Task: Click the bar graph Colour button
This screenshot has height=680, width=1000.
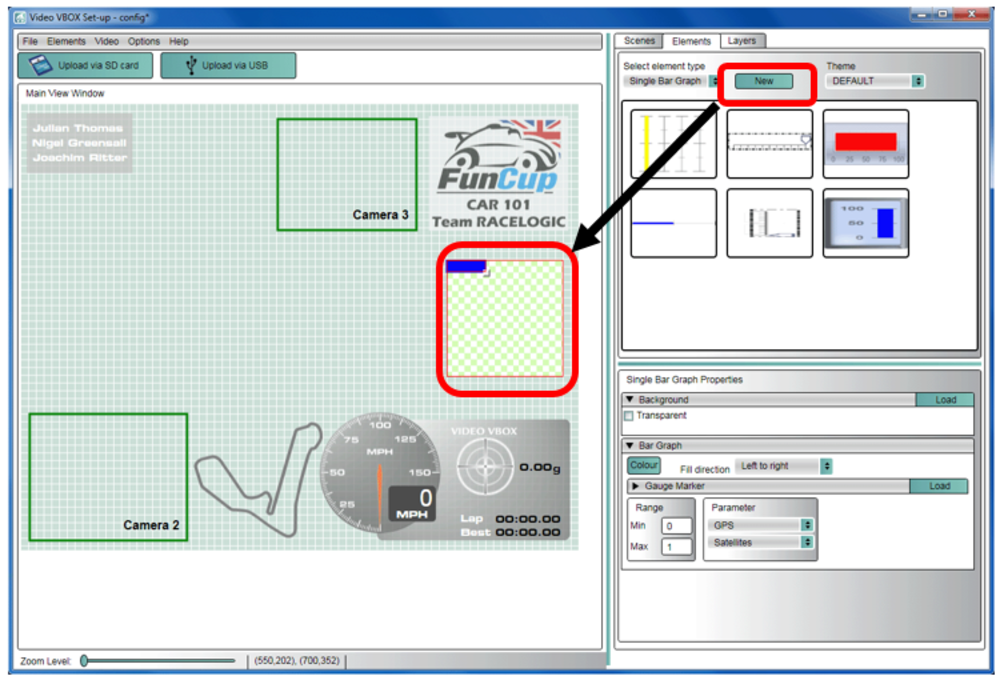Action: [644, 466]
